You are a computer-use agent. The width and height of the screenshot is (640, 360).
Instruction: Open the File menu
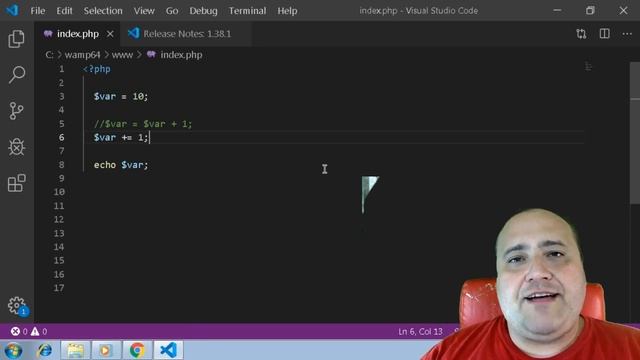38,11
